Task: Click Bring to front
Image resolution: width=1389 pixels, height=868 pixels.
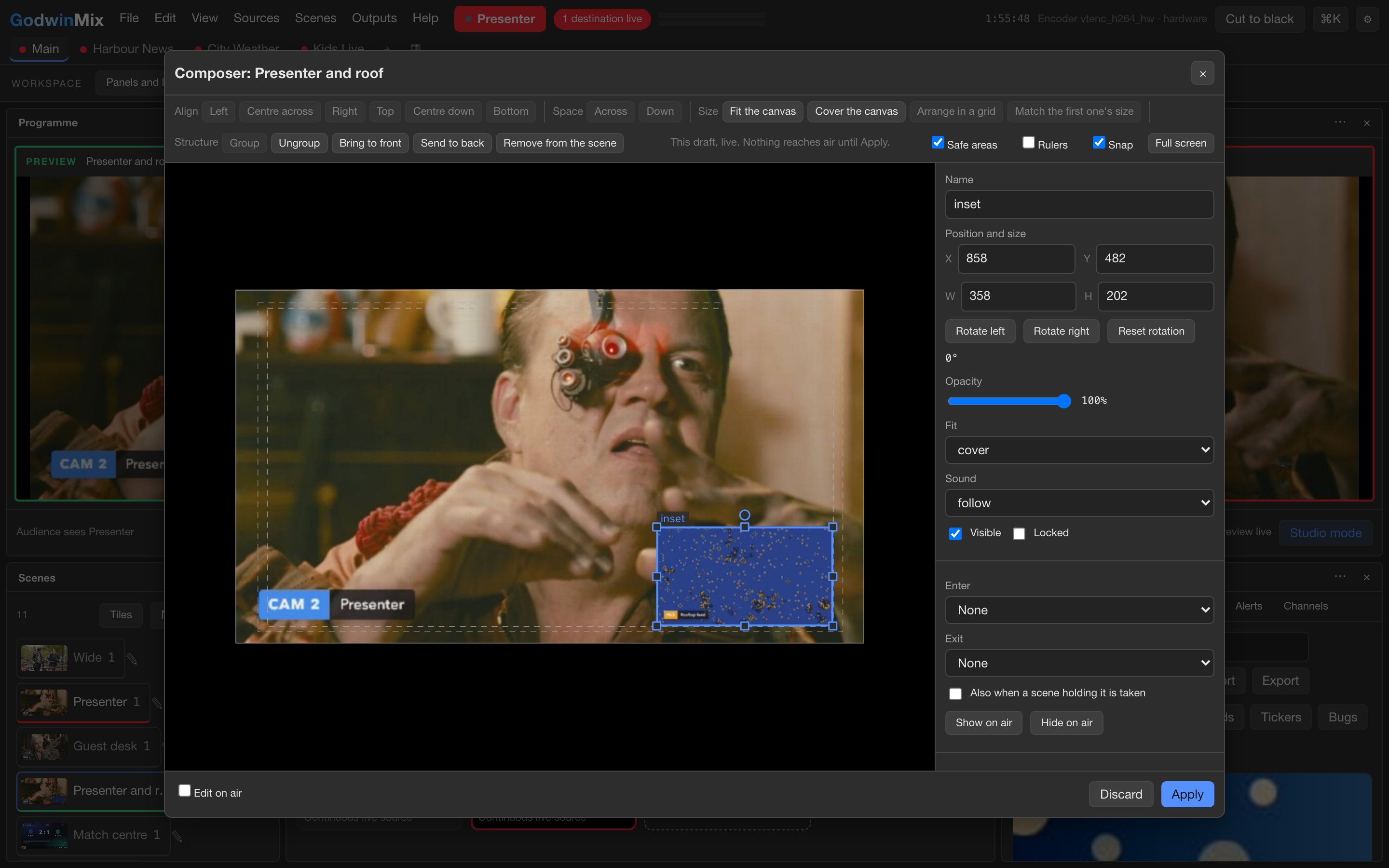Action: click(x=370, y=143)
